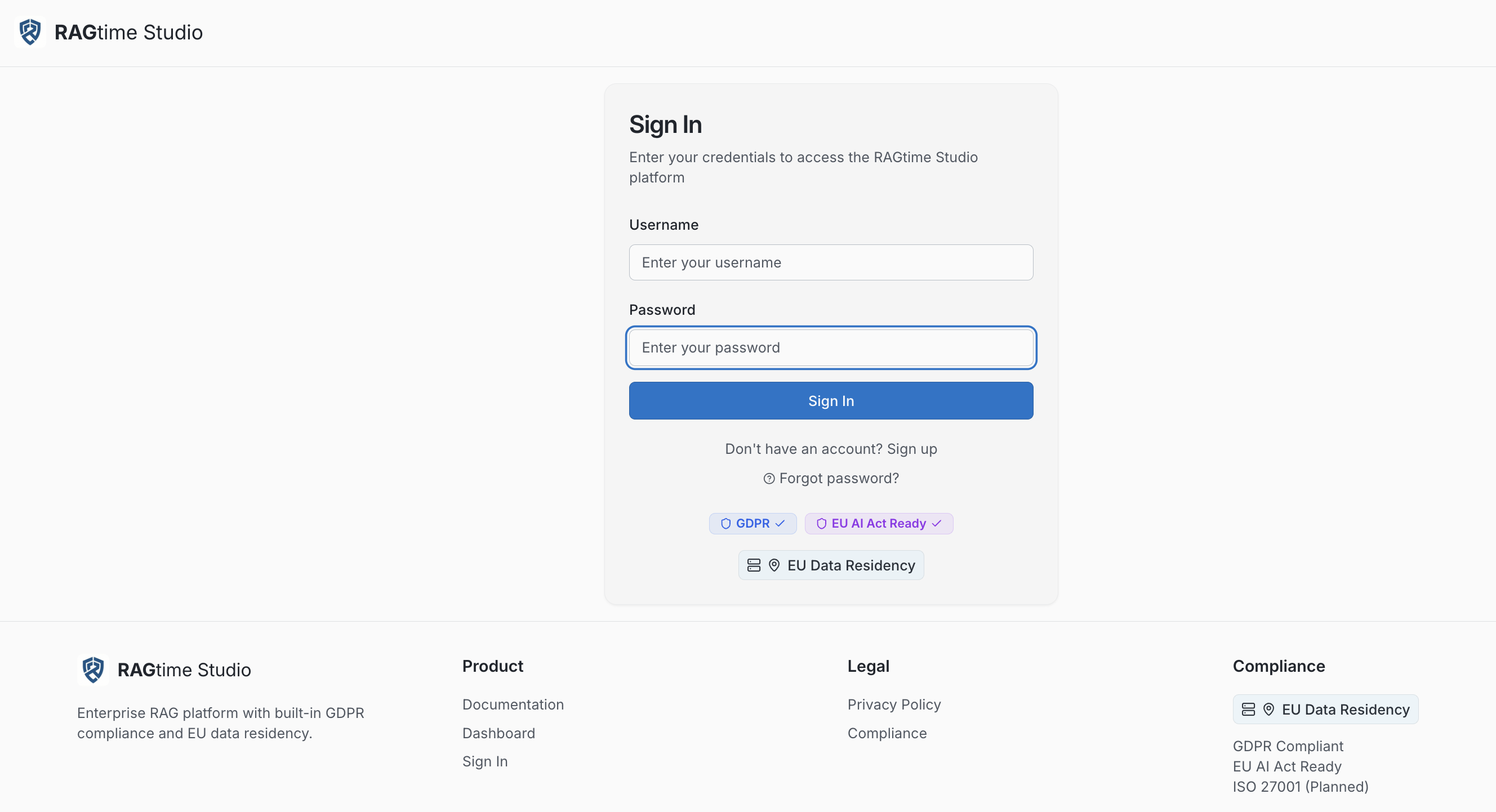This screenshot has height=812, width=1496.
Task: Click the footer Sign In link
Action: pyautogui.click(x=485, y=761)
